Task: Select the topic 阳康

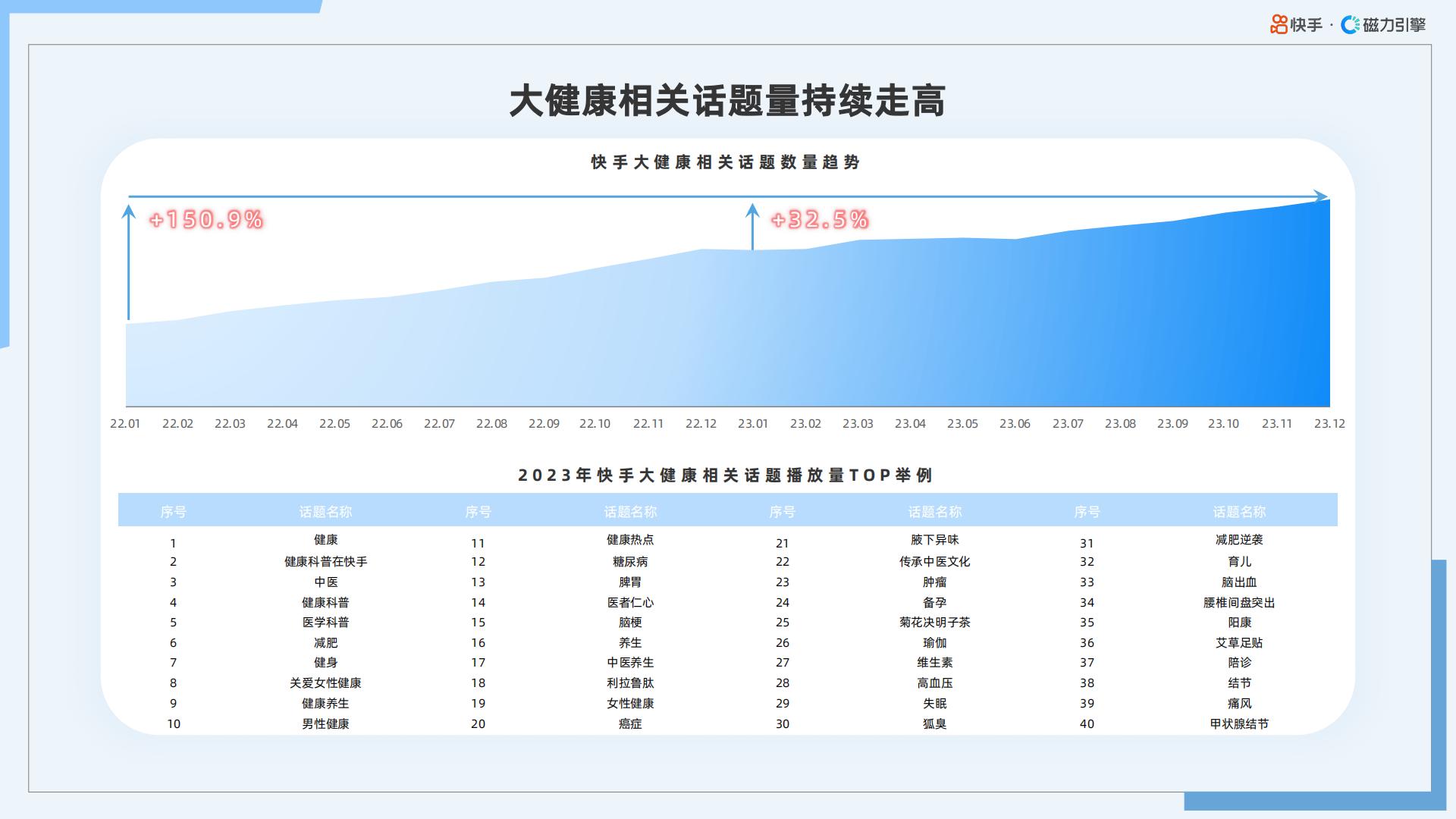Action: [x=1239, y=623]
